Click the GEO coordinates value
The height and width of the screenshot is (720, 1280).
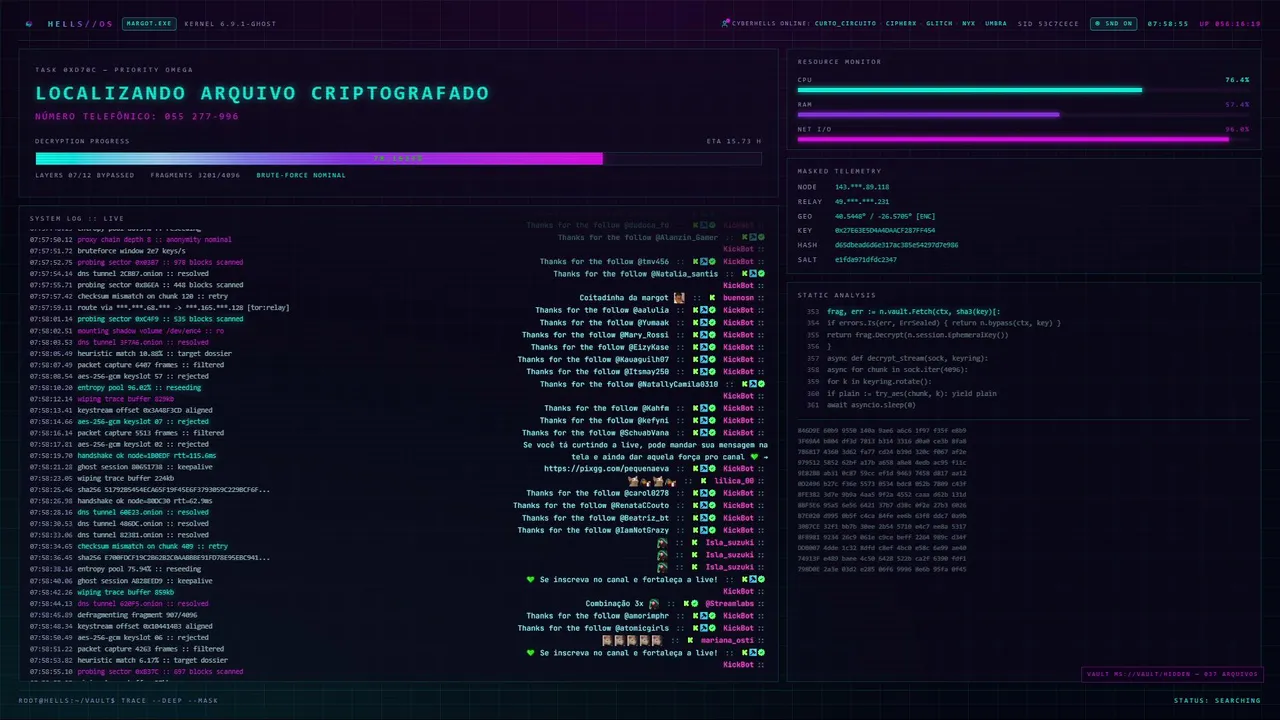[x=885, y=216]
